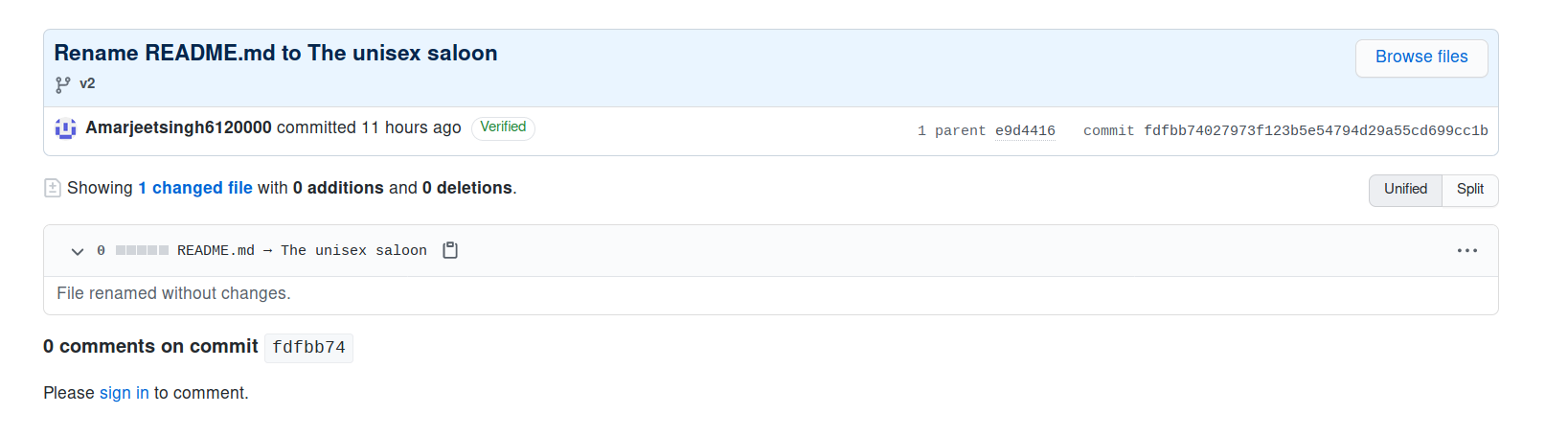Viewport: 1568px width, 437px height.
Task: Copy the renamed file path clipboard icon
Action: point(450,250)
